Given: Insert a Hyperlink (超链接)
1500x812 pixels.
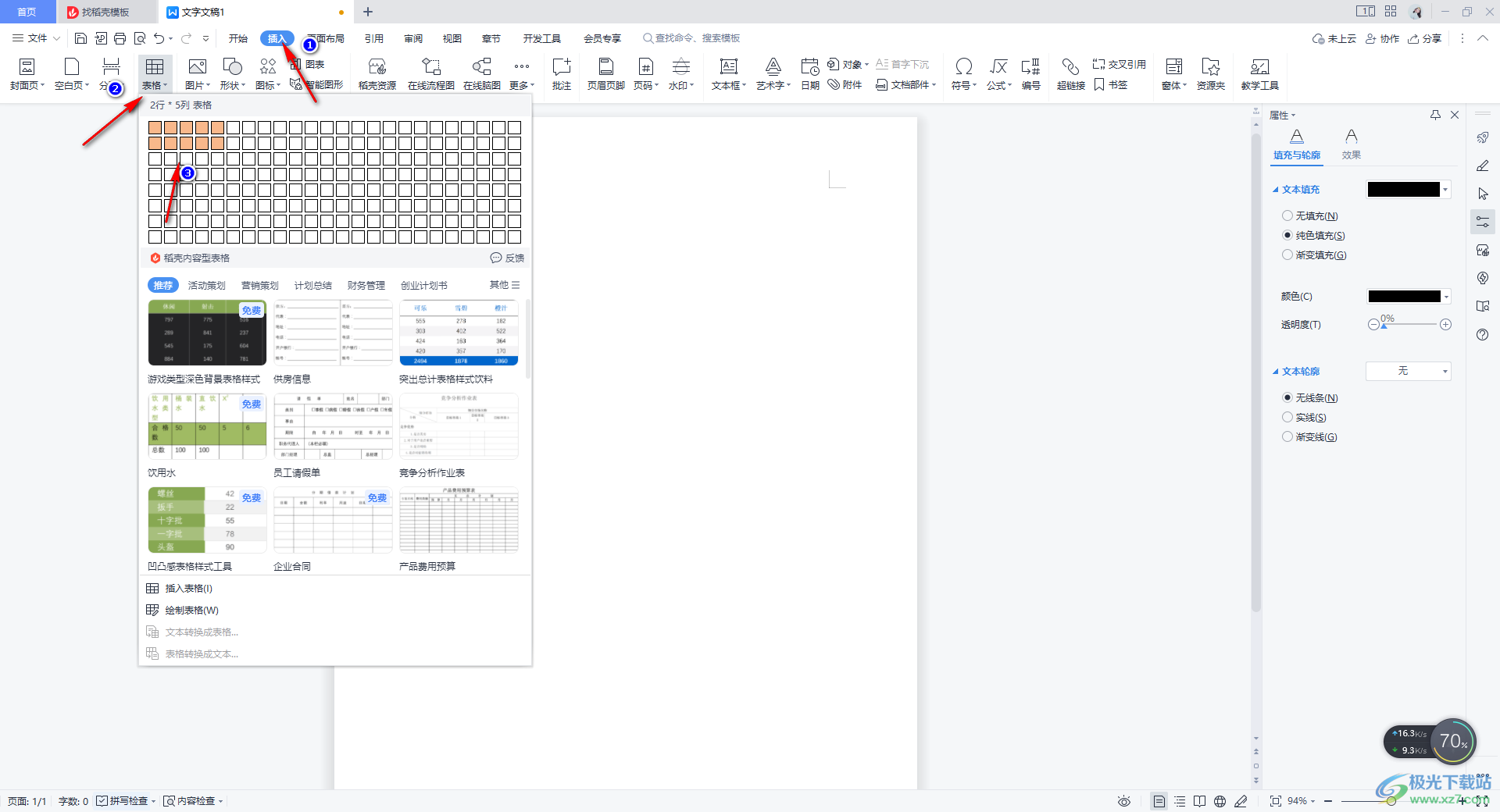Looking at the screenshot, I should pyautogui.click(x=1071, y=75).
